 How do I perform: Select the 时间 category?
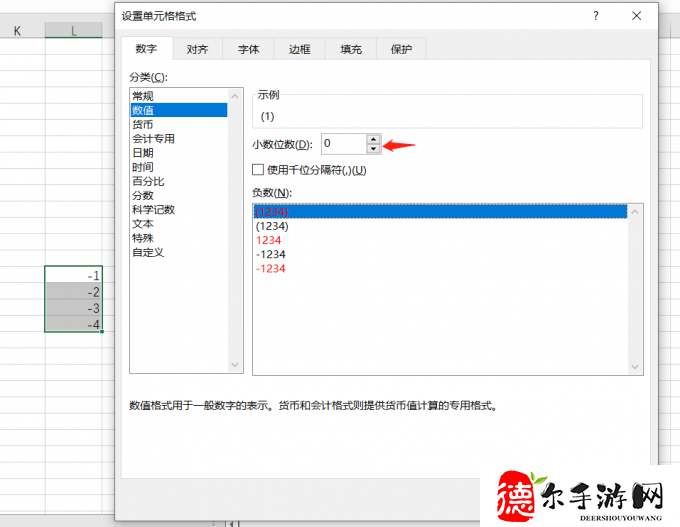[179, 167]
